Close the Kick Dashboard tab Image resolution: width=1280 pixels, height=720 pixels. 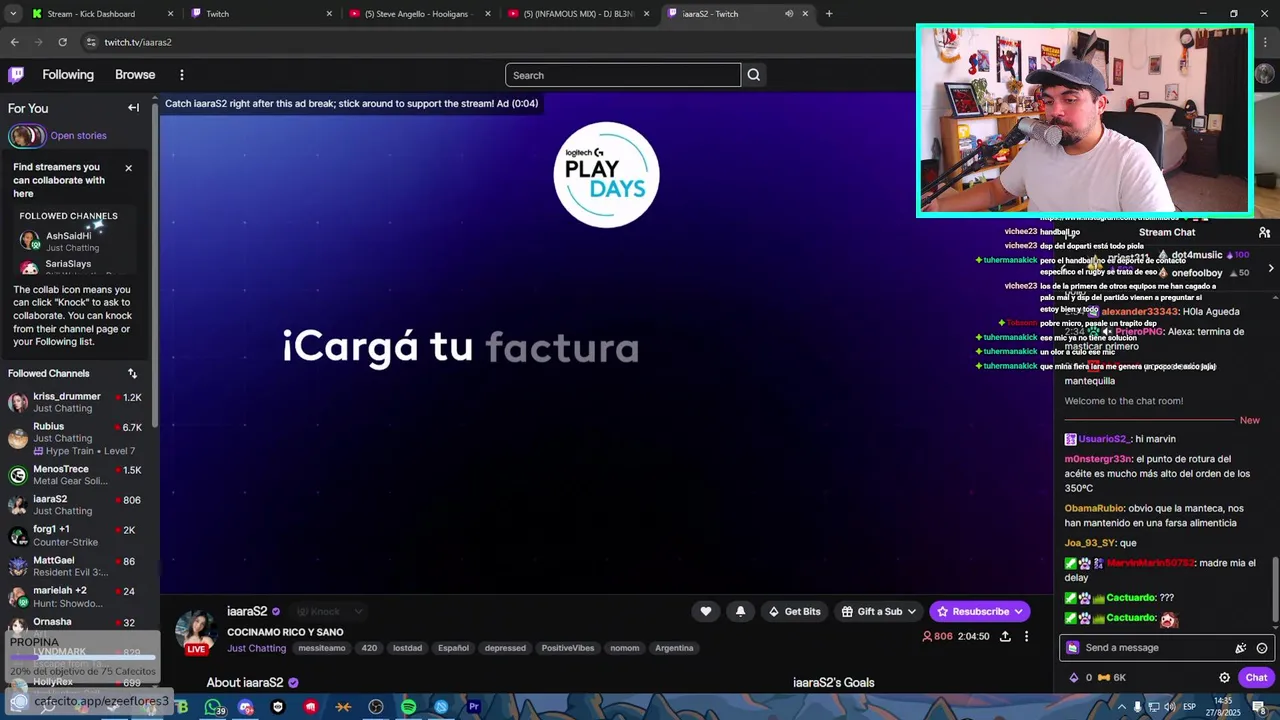click(170, 14)
